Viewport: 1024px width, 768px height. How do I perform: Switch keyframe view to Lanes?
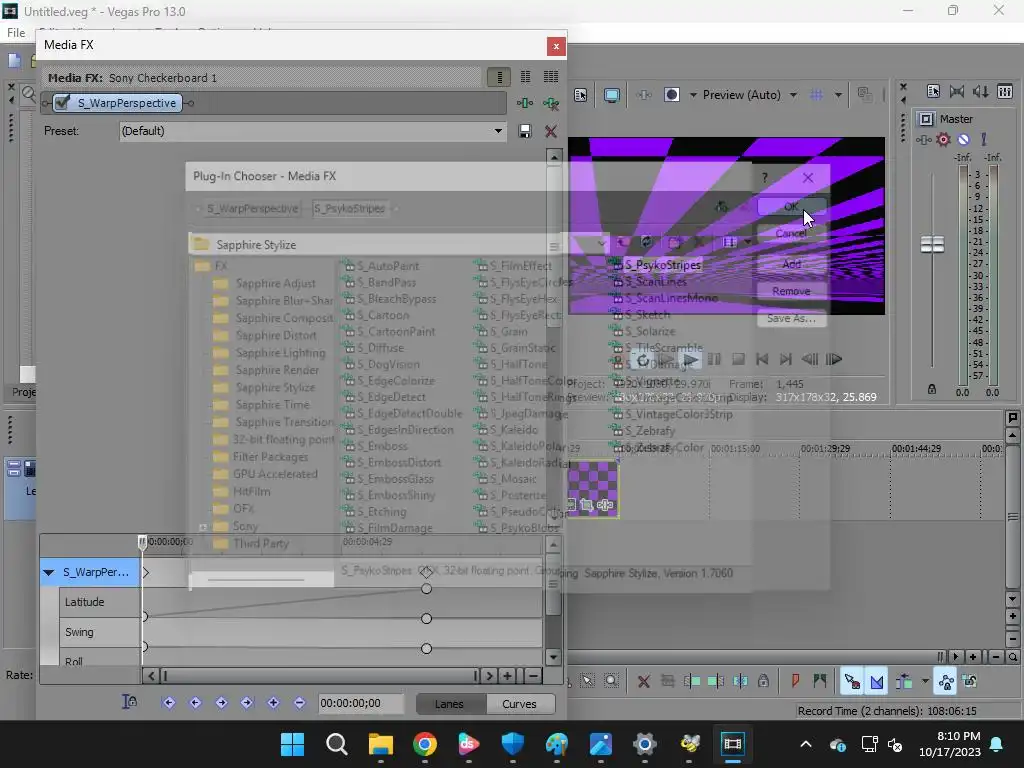tap(449, 704)
